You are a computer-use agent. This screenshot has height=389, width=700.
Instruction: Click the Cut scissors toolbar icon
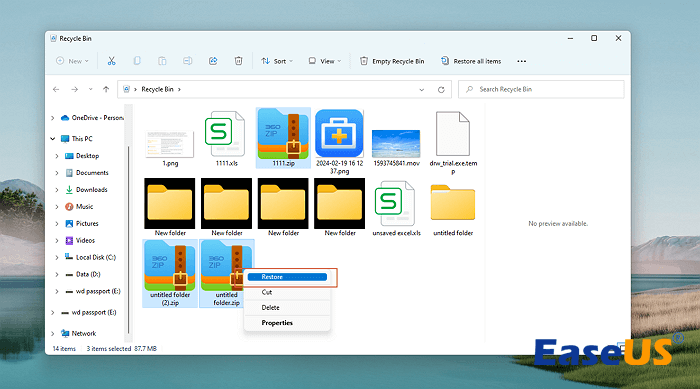[x=111, y=61]
